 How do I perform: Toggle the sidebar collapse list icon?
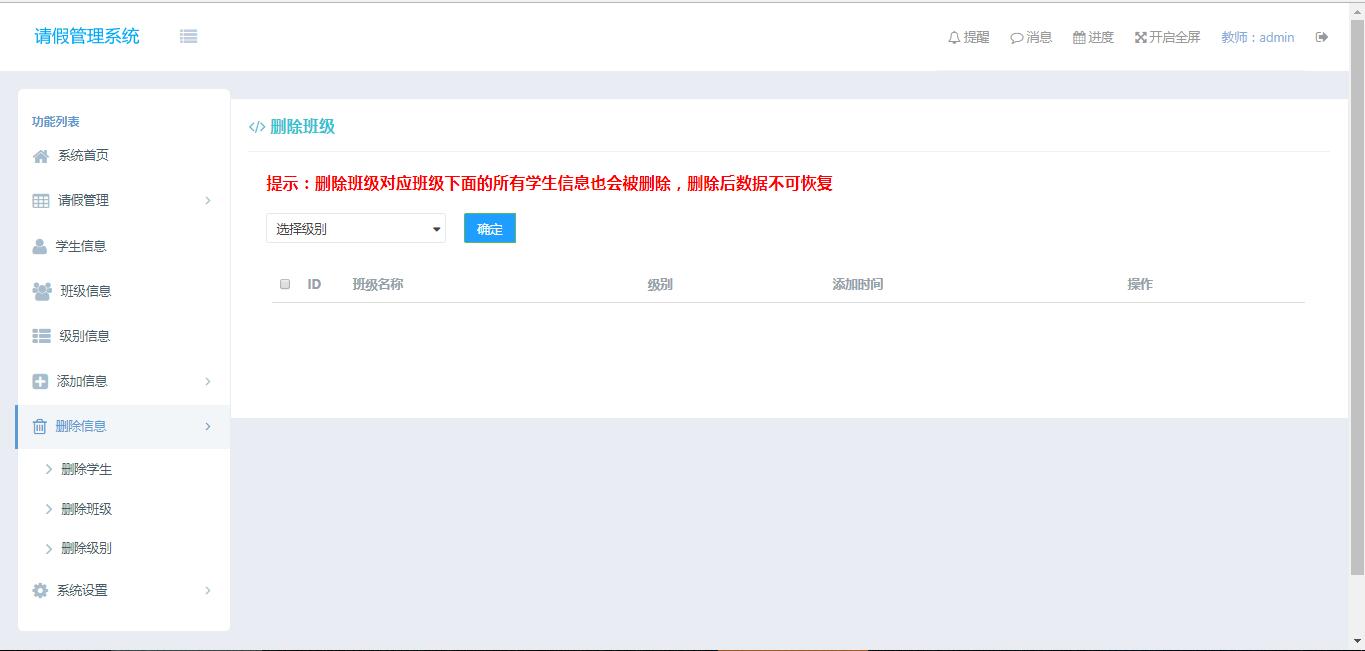click(189, 36)
